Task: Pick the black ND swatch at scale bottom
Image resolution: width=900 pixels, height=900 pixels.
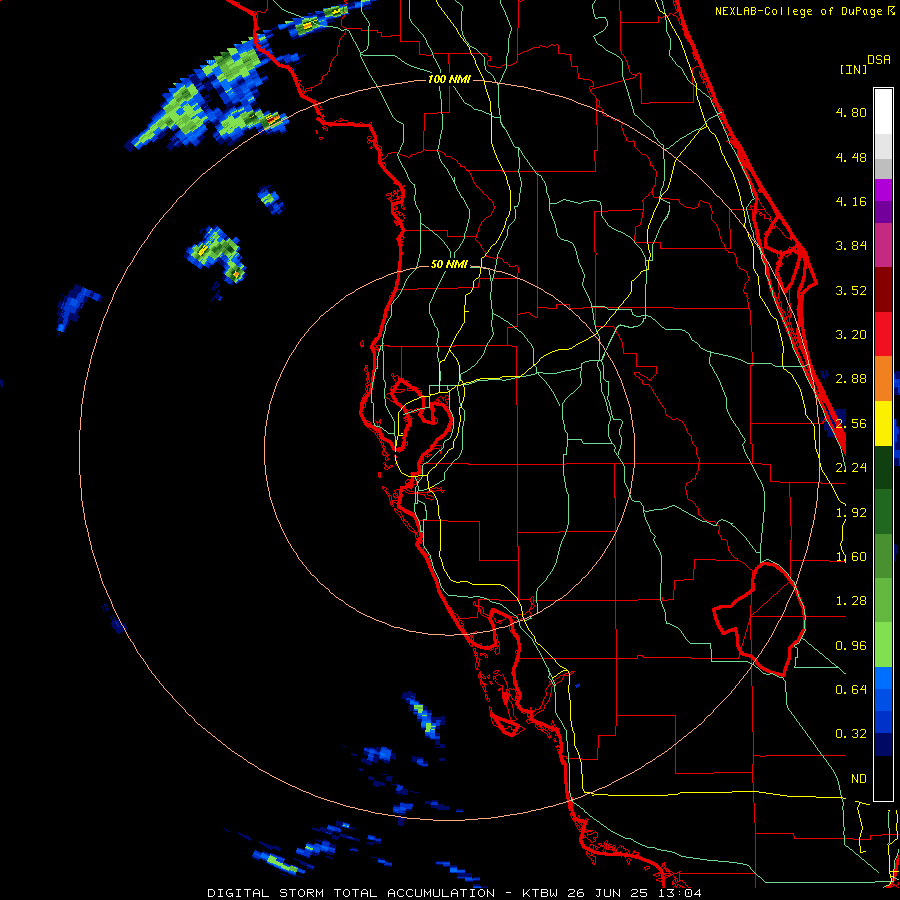Action: (883, 778)
